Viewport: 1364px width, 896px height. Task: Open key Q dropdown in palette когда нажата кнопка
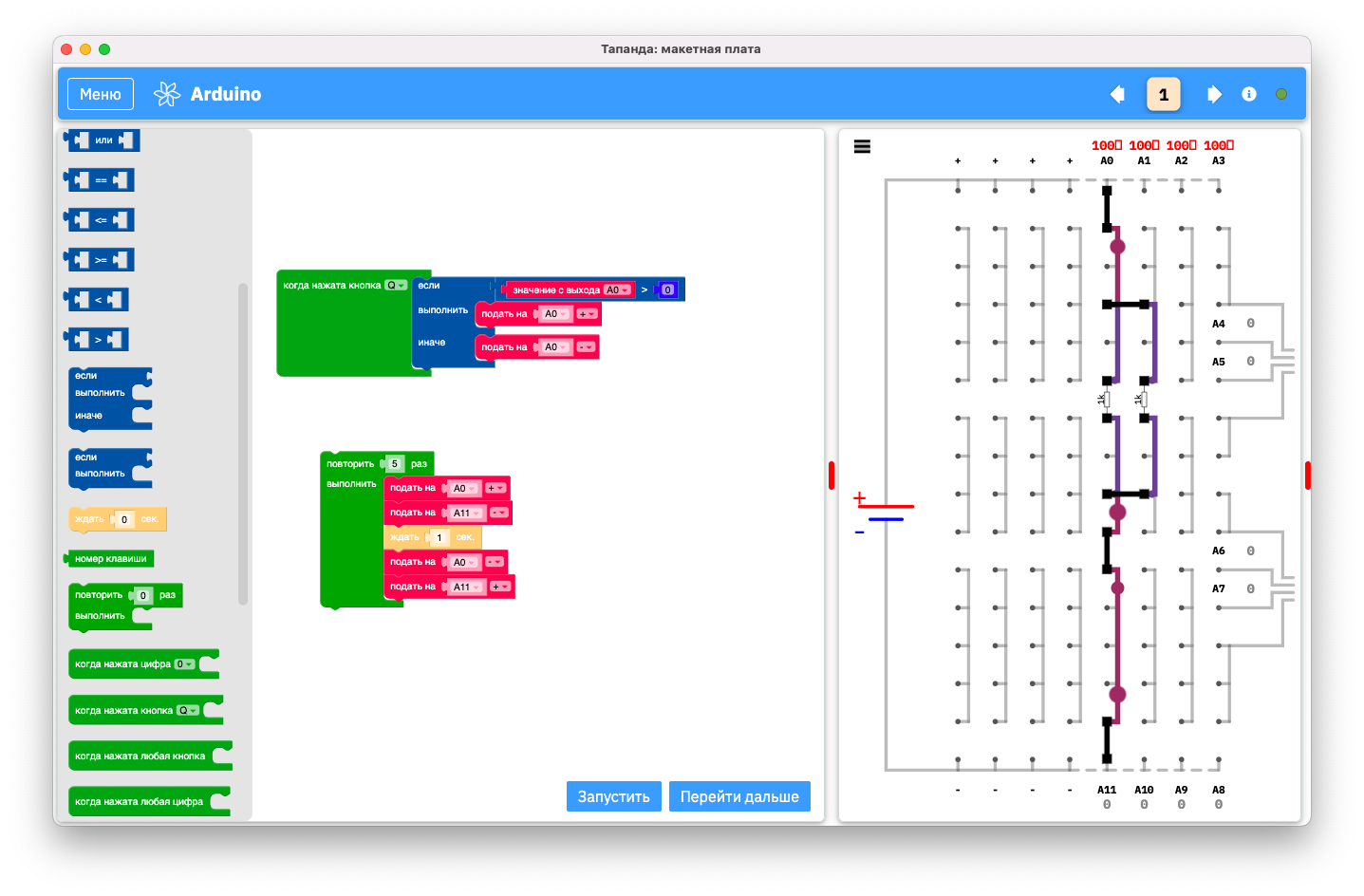coord(189,710)
